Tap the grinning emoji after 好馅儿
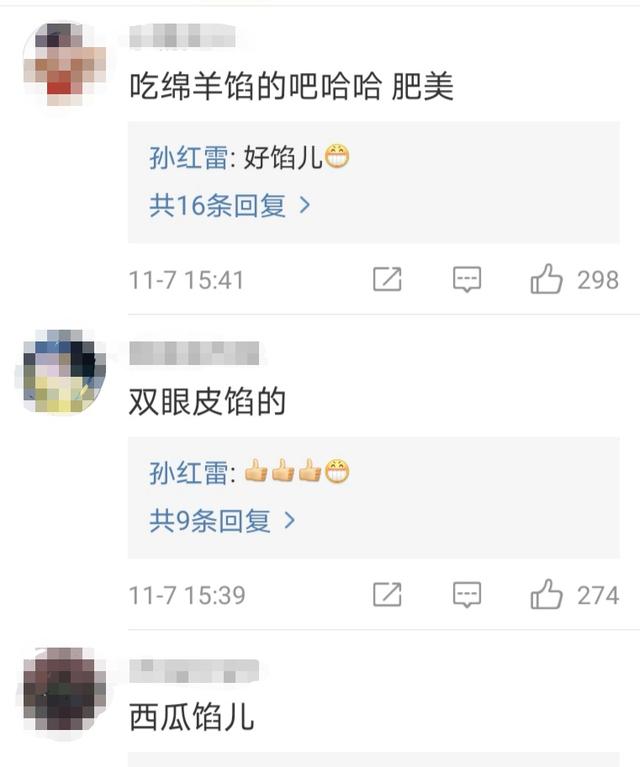 pyautogui.click(x=337, y=157)
